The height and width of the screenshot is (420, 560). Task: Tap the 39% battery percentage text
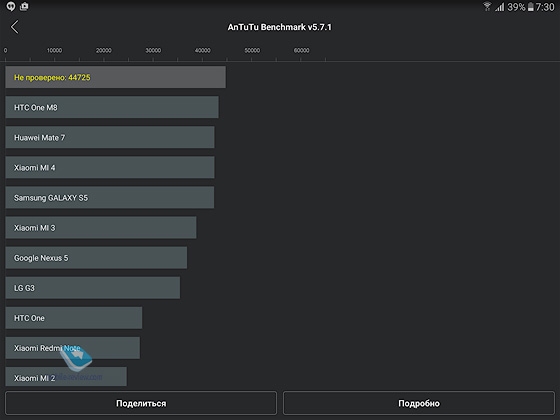point(516,7)
